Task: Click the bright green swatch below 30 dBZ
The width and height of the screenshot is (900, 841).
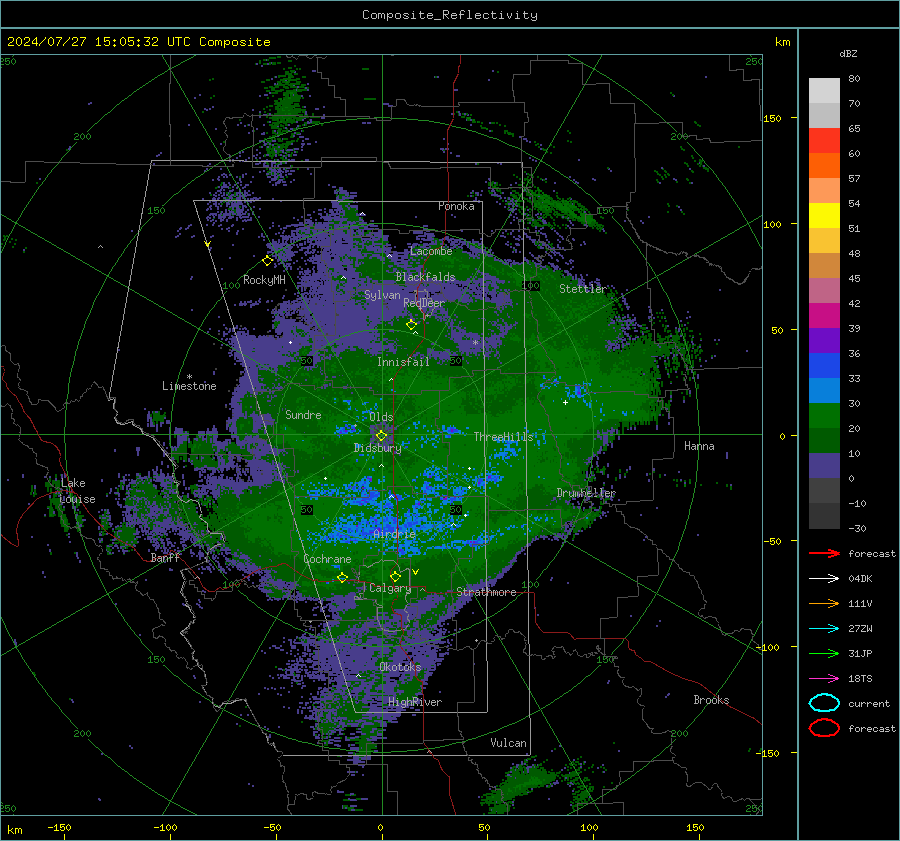Action: pos(824,416)
